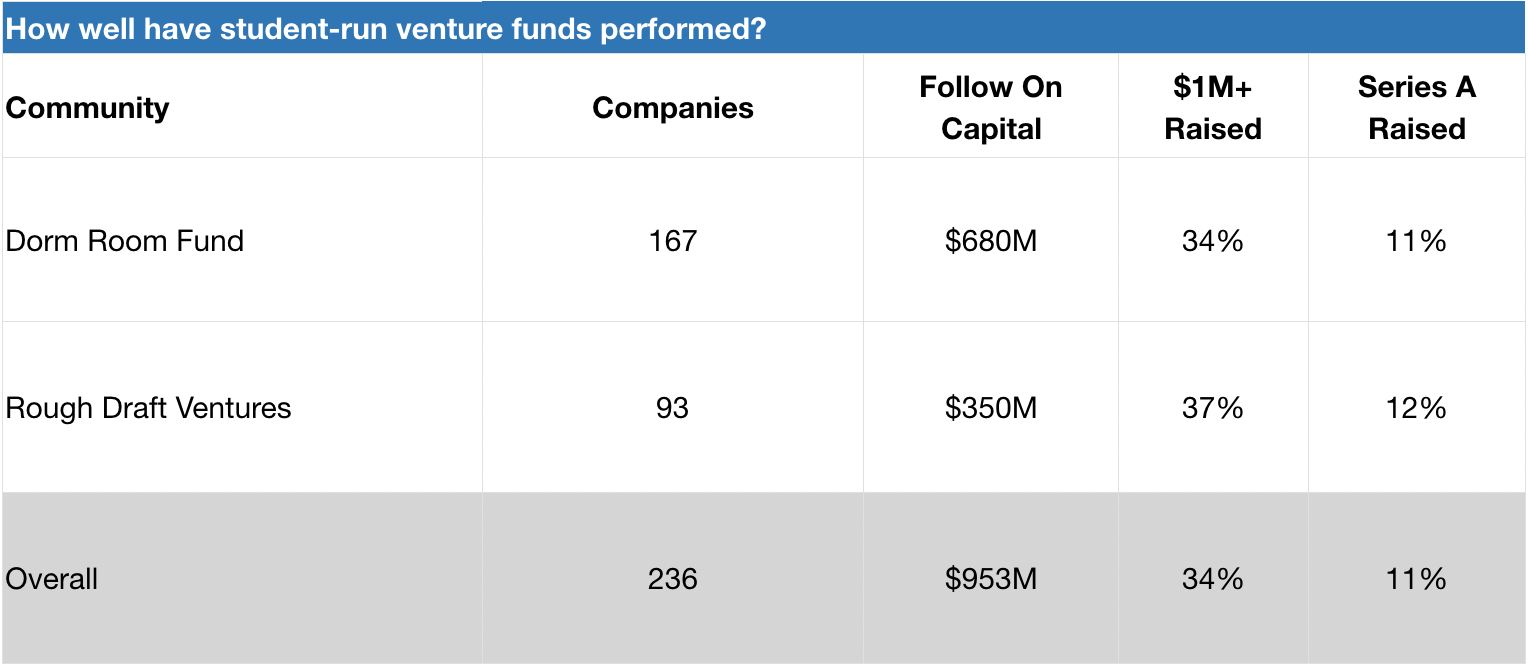Select Dorm Room Fund's 34% cell
The height and width of the screenshot is (672, 1528).
coord(1212,241)
